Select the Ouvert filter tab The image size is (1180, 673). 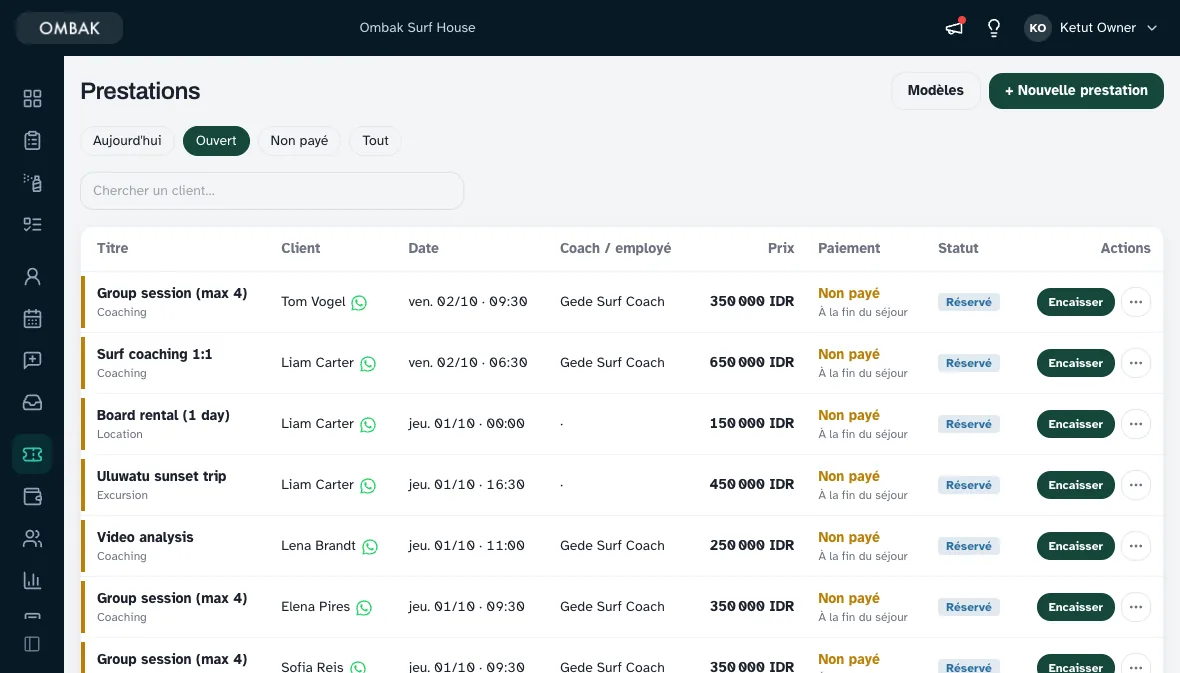[216, 141]
